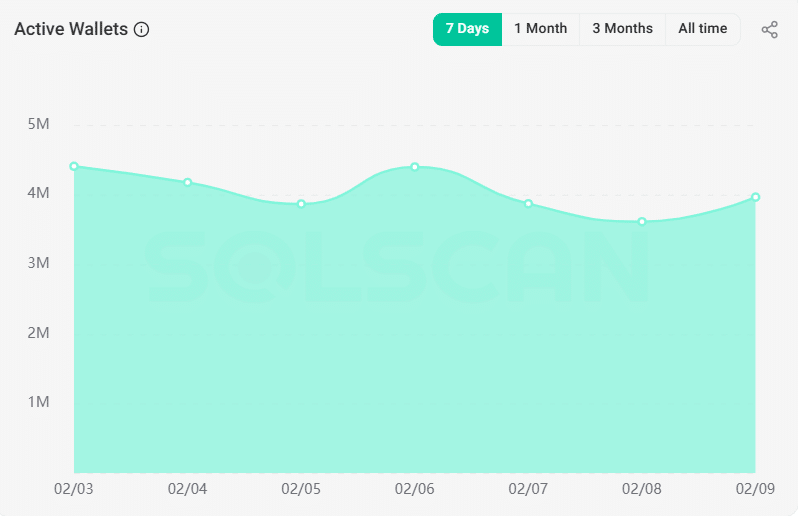Click the share icon
The width and height of the screenshot is (798, 516).
coord(769,29)
